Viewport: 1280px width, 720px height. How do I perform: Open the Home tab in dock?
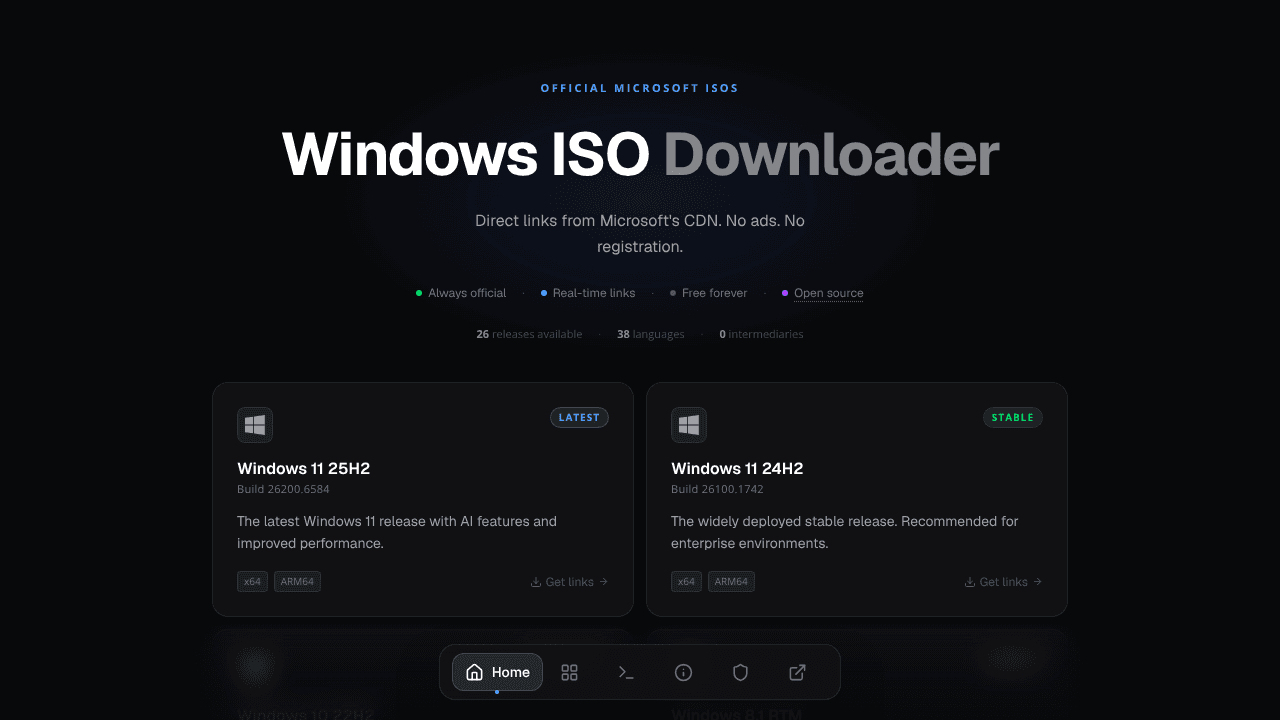[x=497, y=672]
